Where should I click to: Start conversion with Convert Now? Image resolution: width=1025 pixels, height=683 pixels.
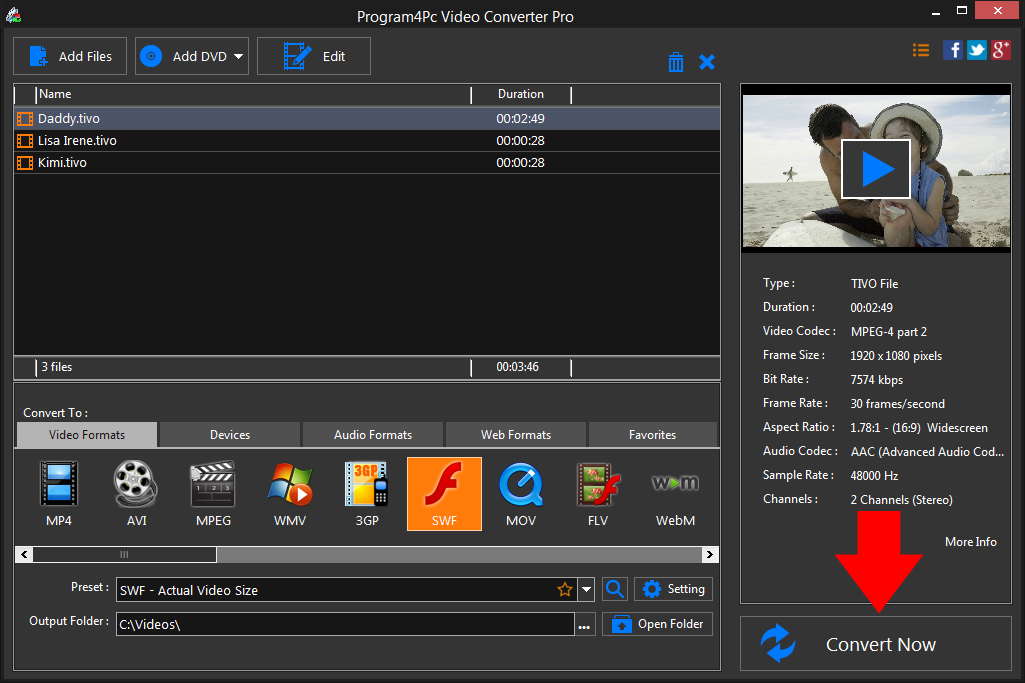click(876, 644)
